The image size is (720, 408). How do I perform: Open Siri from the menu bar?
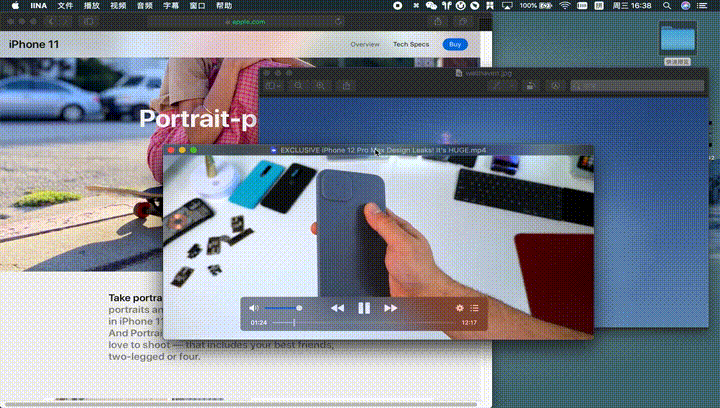coord(685,6)
